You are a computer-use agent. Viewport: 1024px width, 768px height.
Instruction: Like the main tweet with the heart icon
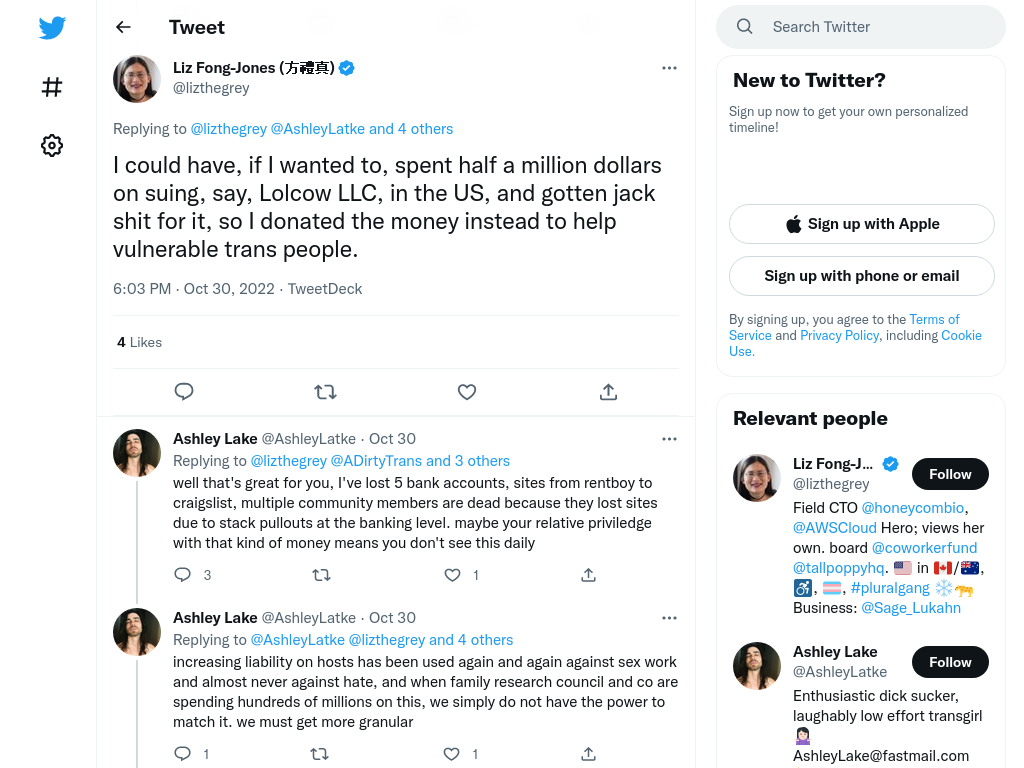[466, 392]
